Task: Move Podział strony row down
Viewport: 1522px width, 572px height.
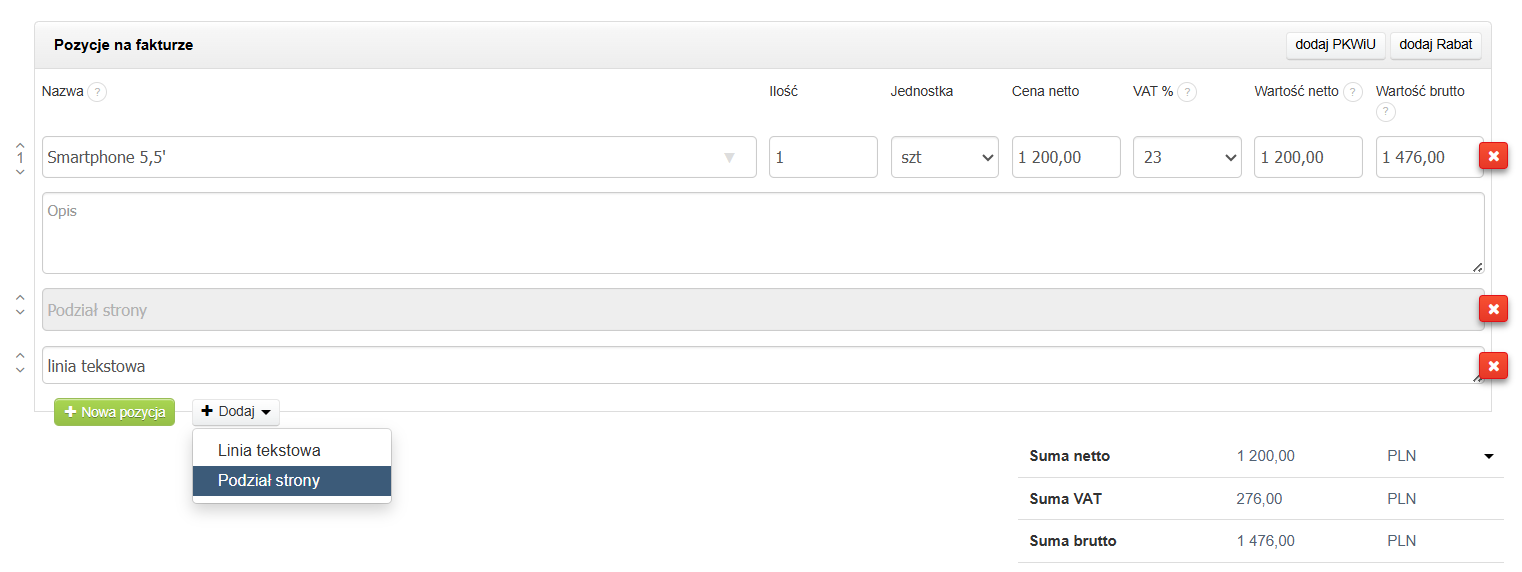Action: click(x=20, y=313)
